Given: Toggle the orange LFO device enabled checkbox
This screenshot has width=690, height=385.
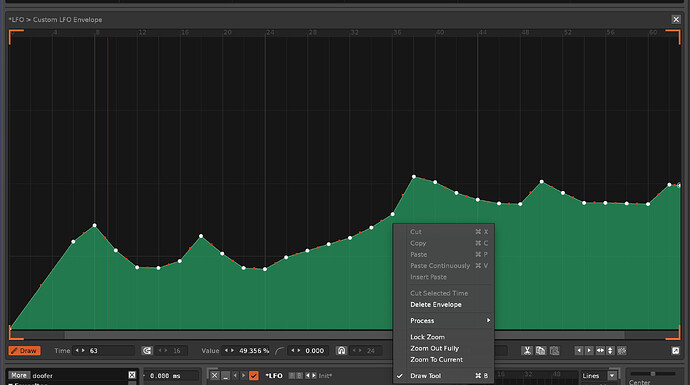Looking at the screenshot, I should [254, 375].
